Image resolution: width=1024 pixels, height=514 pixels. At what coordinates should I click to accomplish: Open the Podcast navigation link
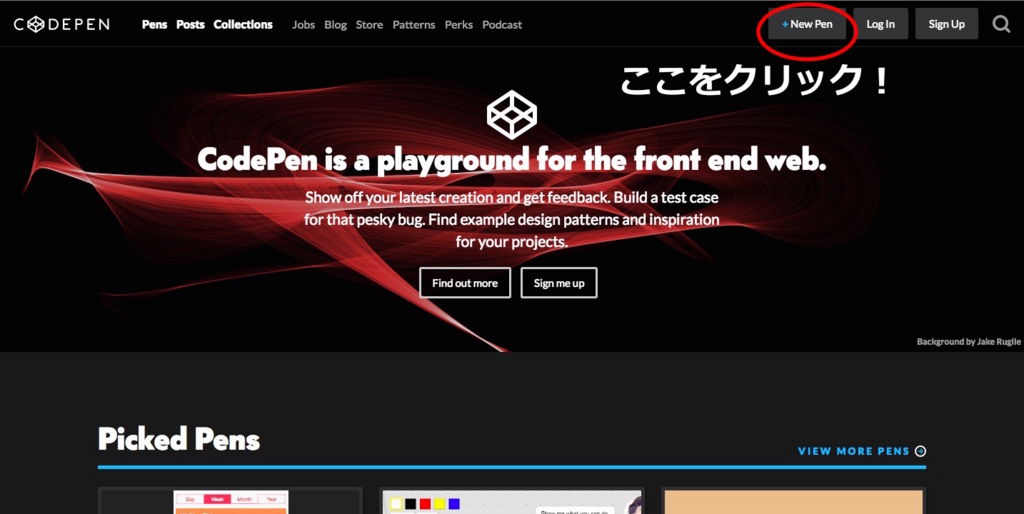(x=502, y=25)
